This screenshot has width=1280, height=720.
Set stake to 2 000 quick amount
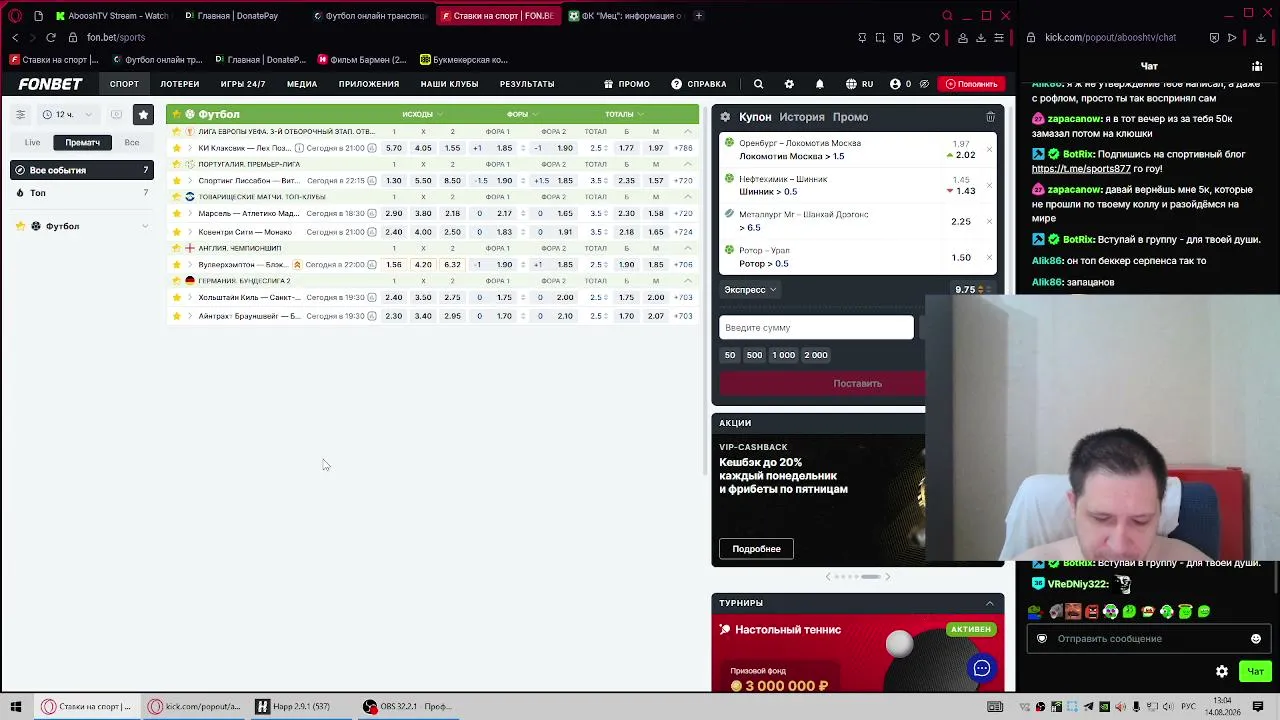(816, 355)
